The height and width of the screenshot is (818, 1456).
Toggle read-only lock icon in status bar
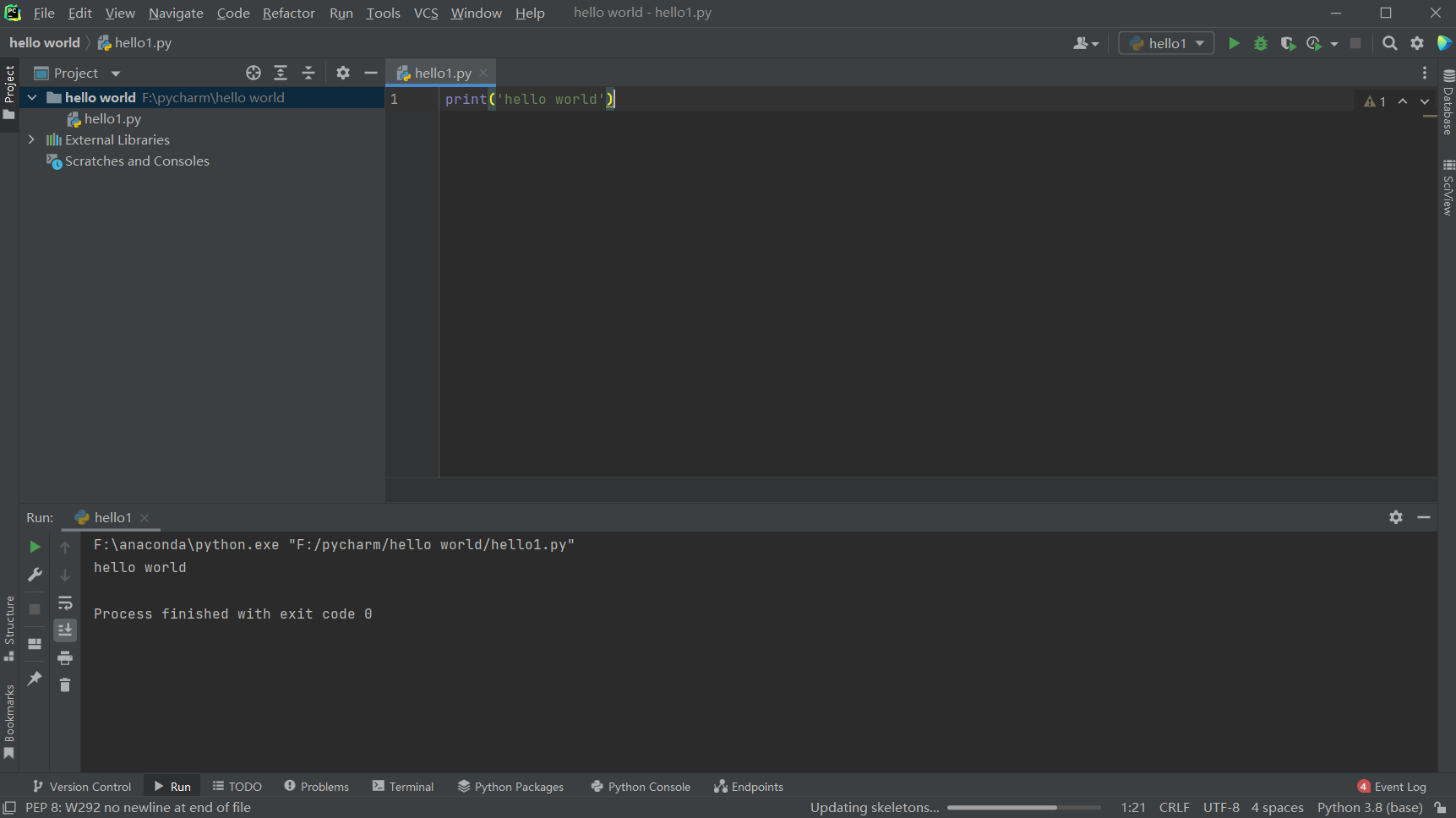tap(1441, 808)
